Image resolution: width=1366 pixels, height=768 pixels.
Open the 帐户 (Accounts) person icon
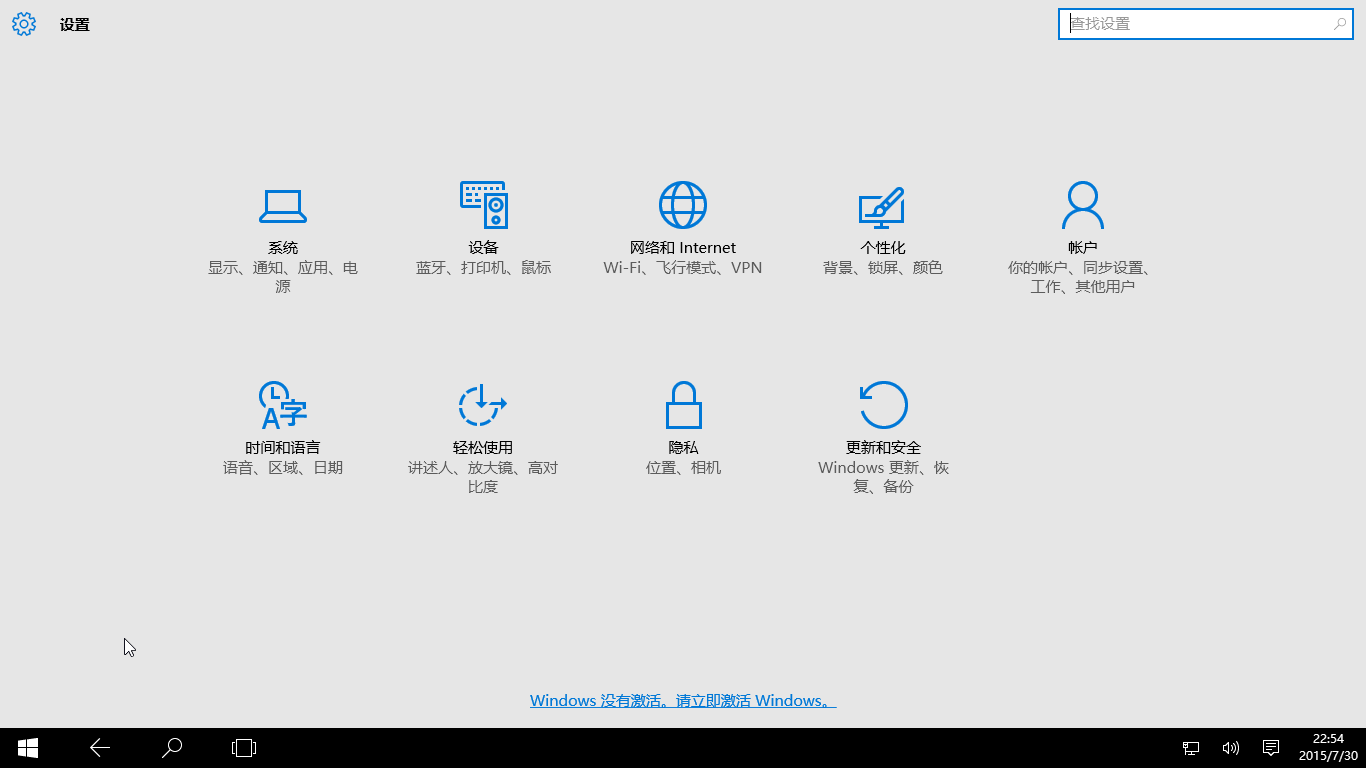(1083, 205)
